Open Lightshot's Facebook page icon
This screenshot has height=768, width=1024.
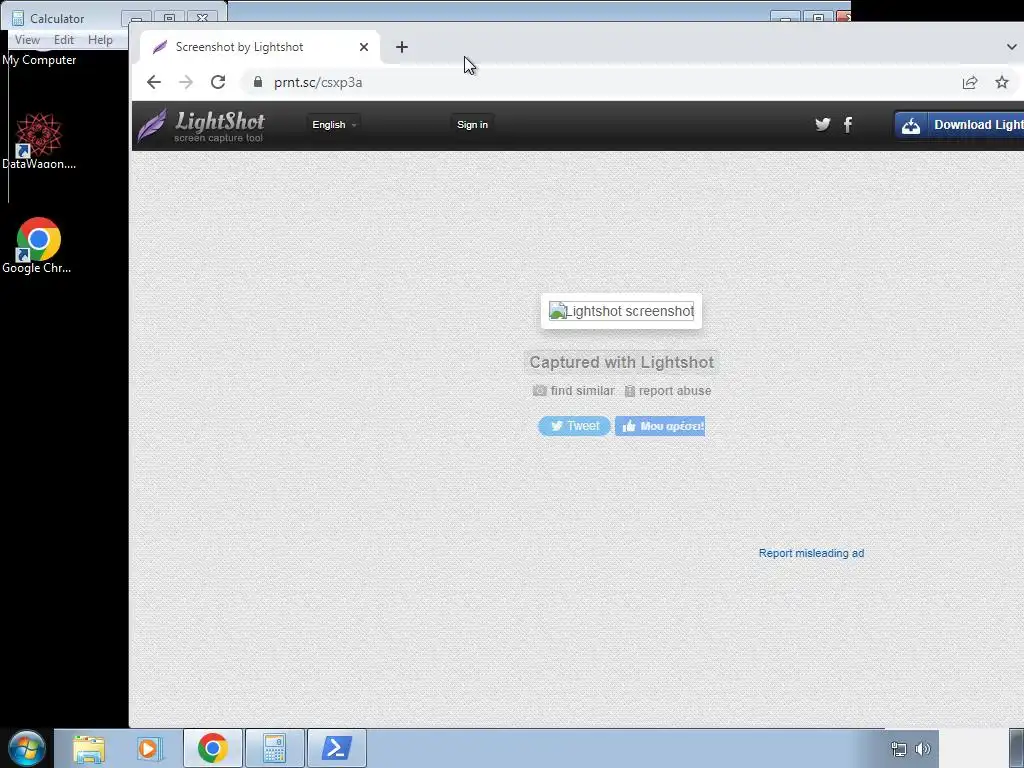pyautogui.click(x=848, y=124)
